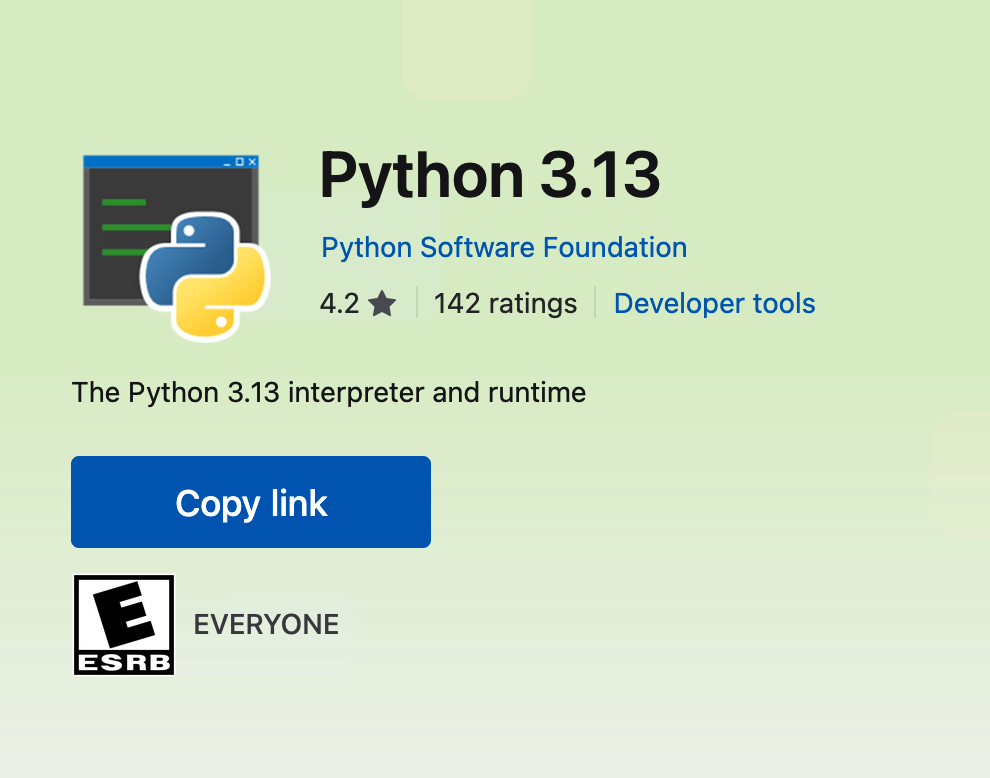Click the app description text

pos(328,392)
